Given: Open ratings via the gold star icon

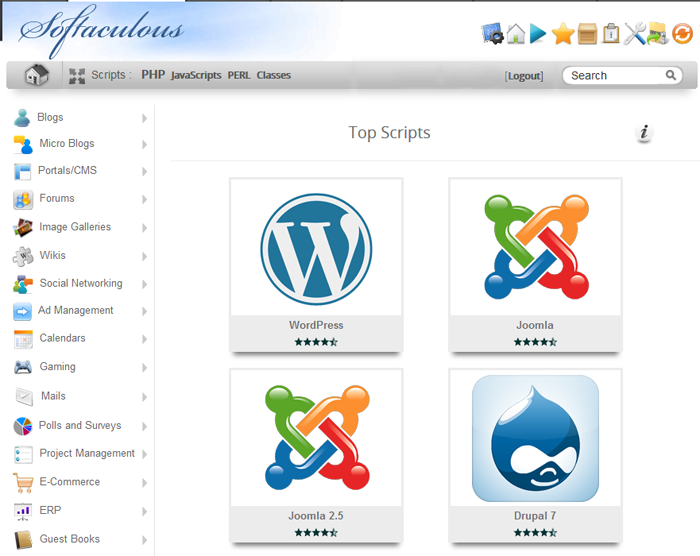Looking at the screenshot, I should (562, 33).
